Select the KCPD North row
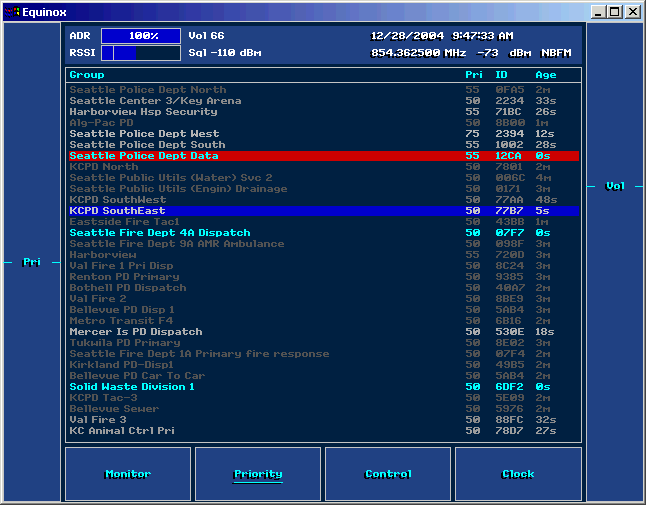Screen dimensions: 646x505 (x=324, y=167)
